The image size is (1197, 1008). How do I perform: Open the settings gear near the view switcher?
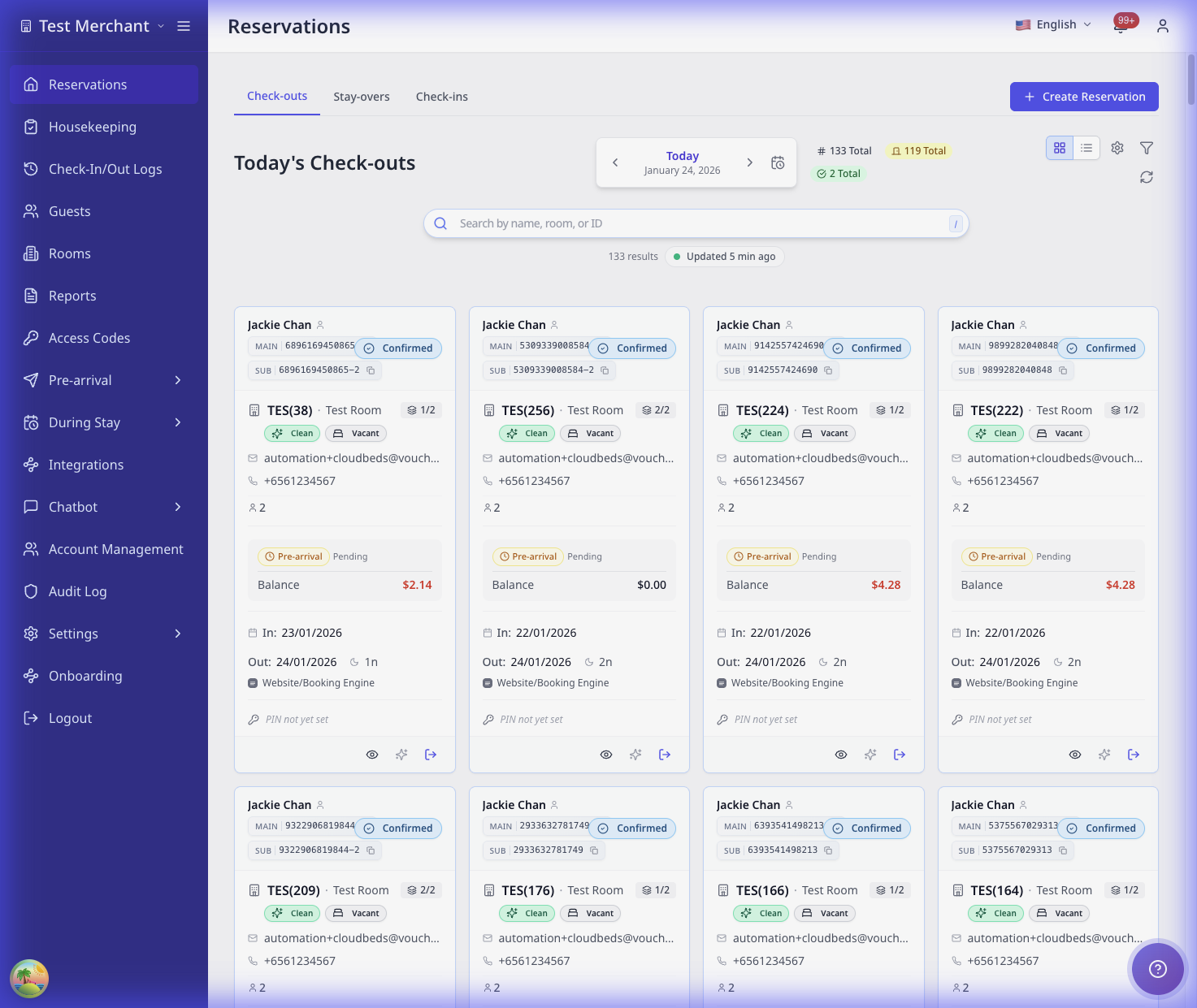click(1117, 148)
